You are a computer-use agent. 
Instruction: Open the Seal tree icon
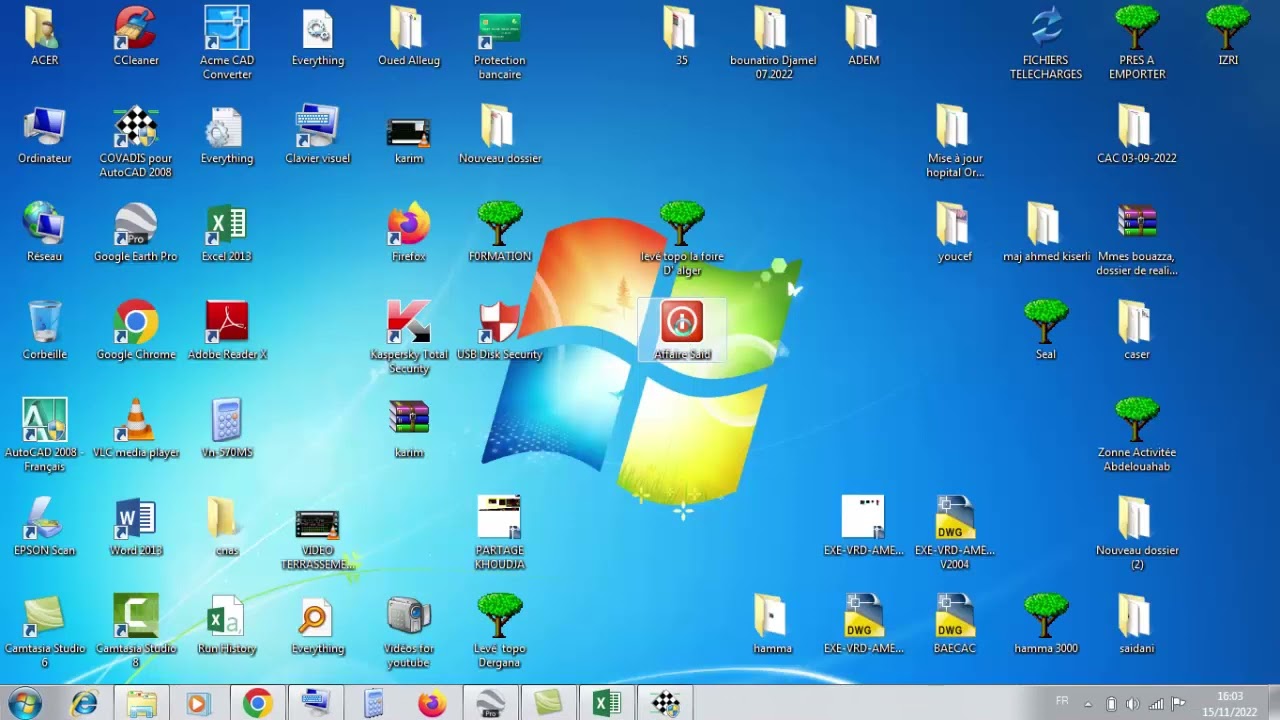click(1046, 331)
